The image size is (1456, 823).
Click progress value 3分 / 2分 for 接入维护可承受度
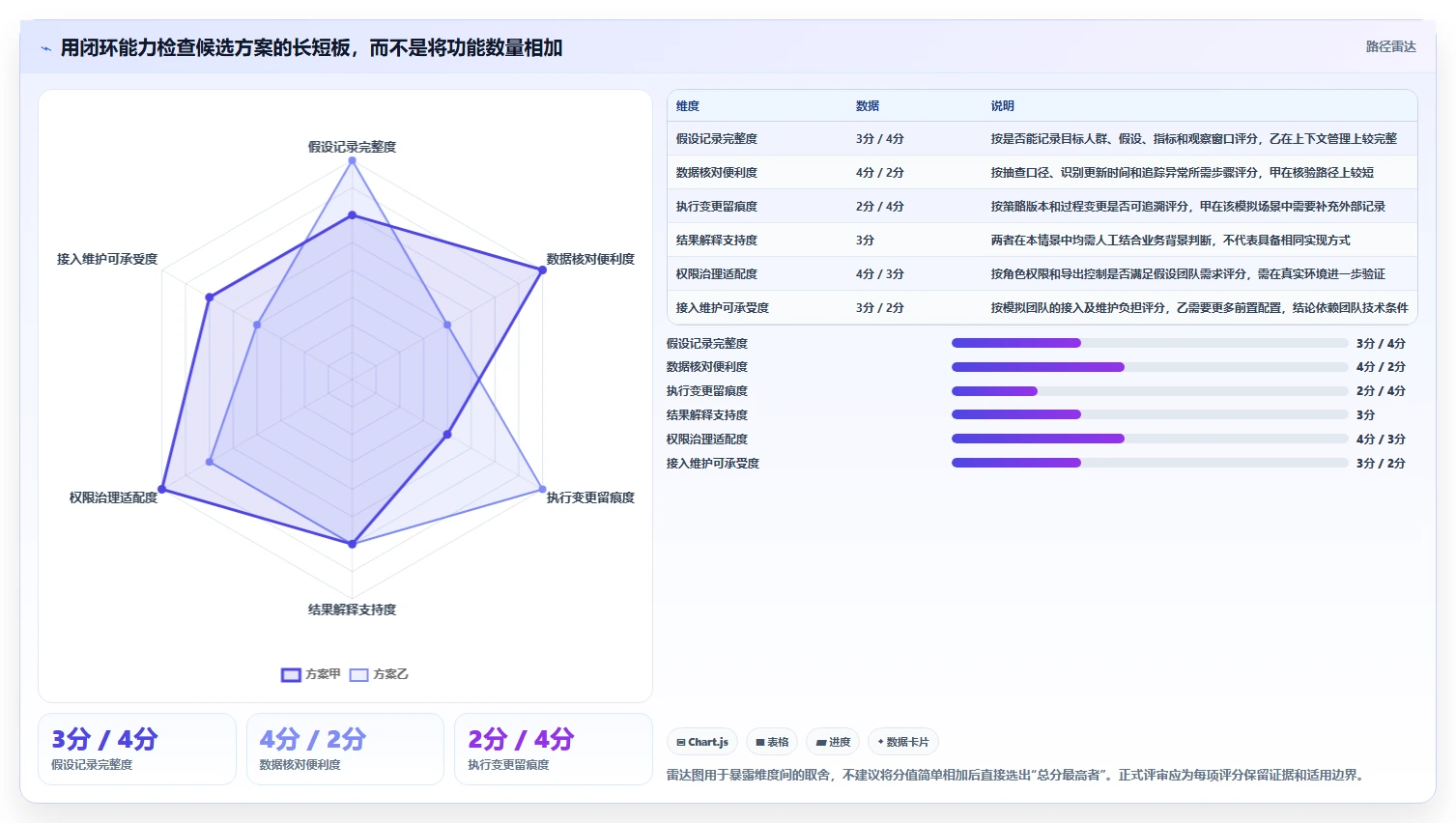(x=1381, y=464)
